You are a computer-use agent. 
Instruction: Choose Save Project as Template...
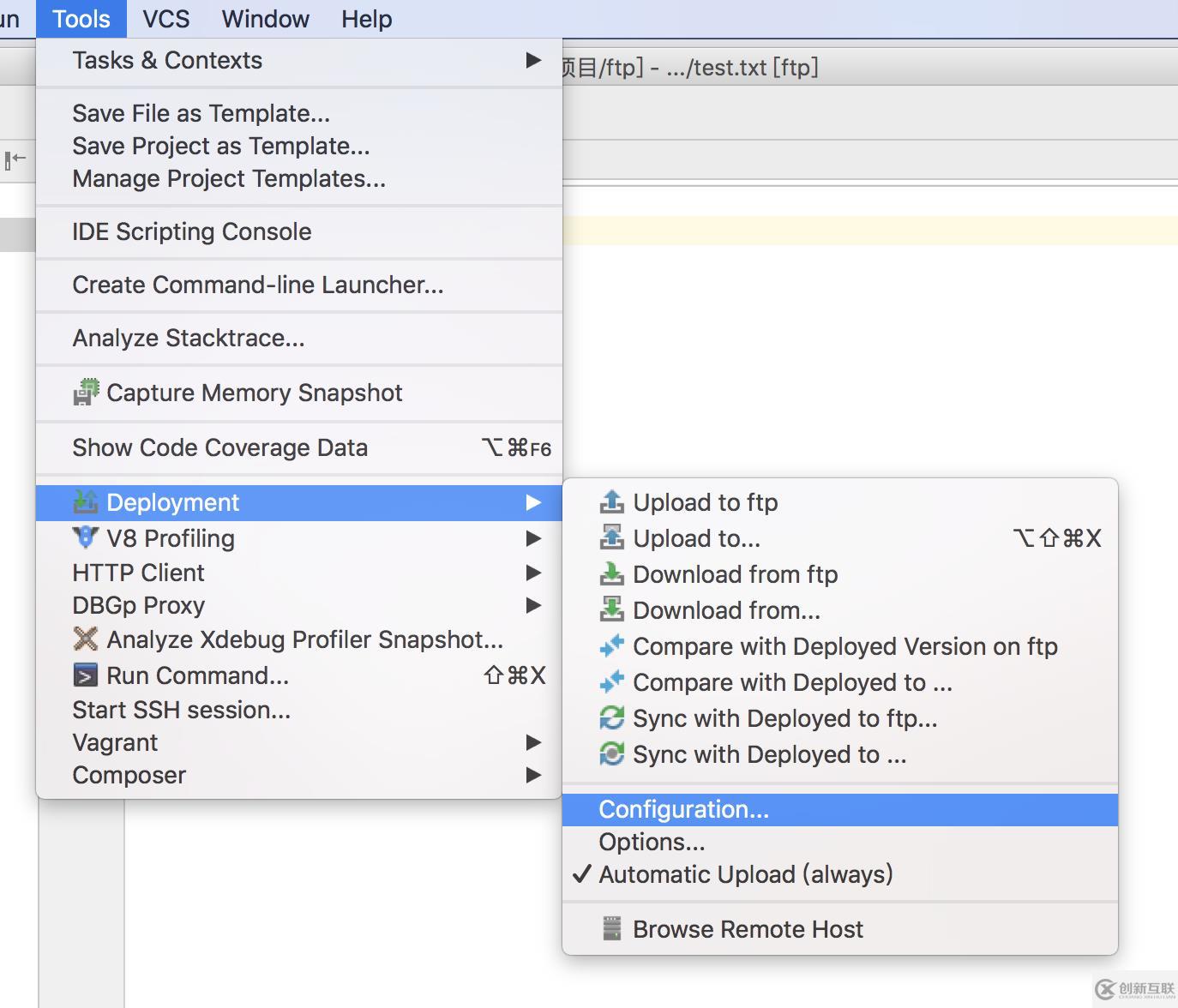[299, 146]
